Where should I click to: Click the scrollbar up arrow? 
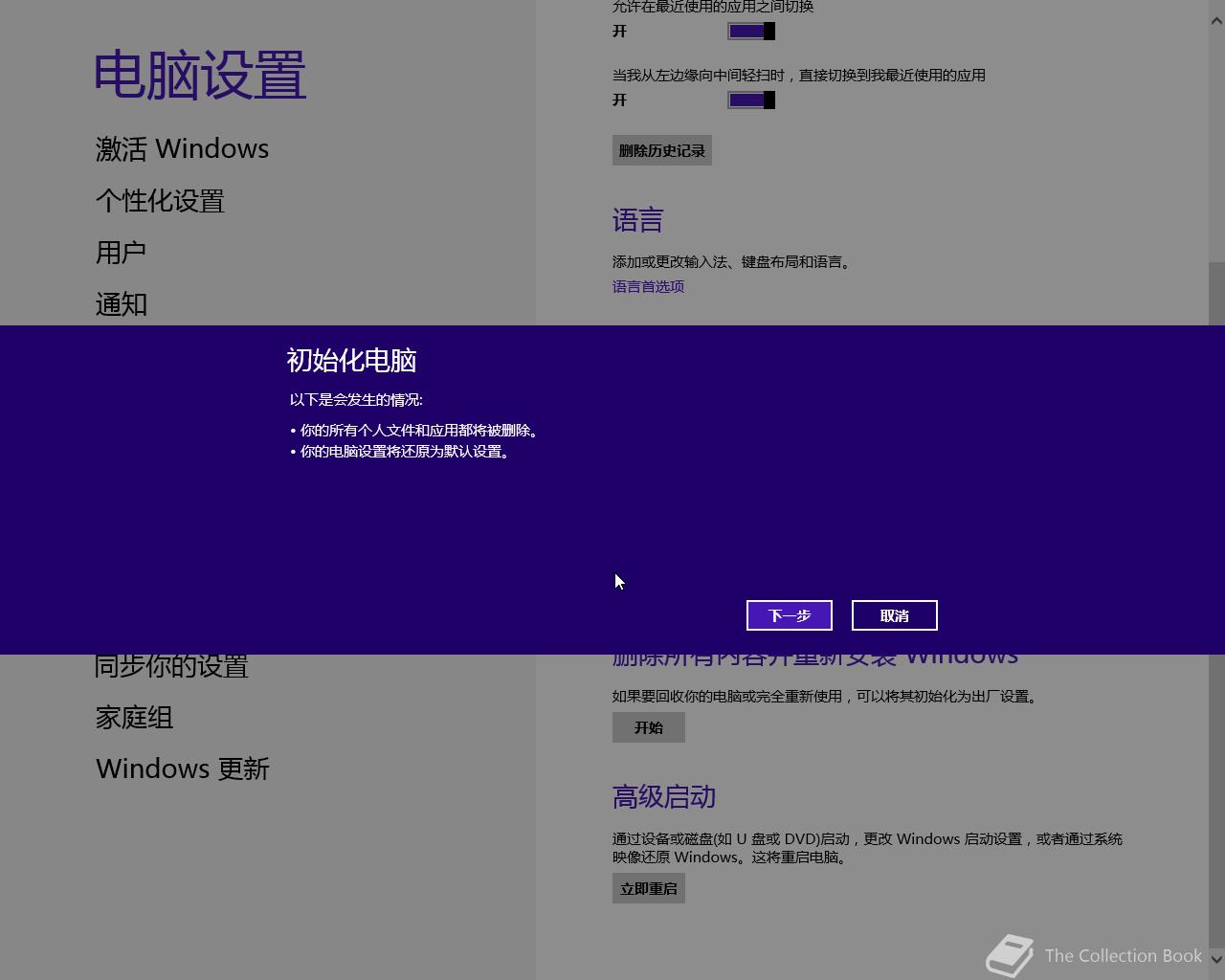tap(1216, 21)
